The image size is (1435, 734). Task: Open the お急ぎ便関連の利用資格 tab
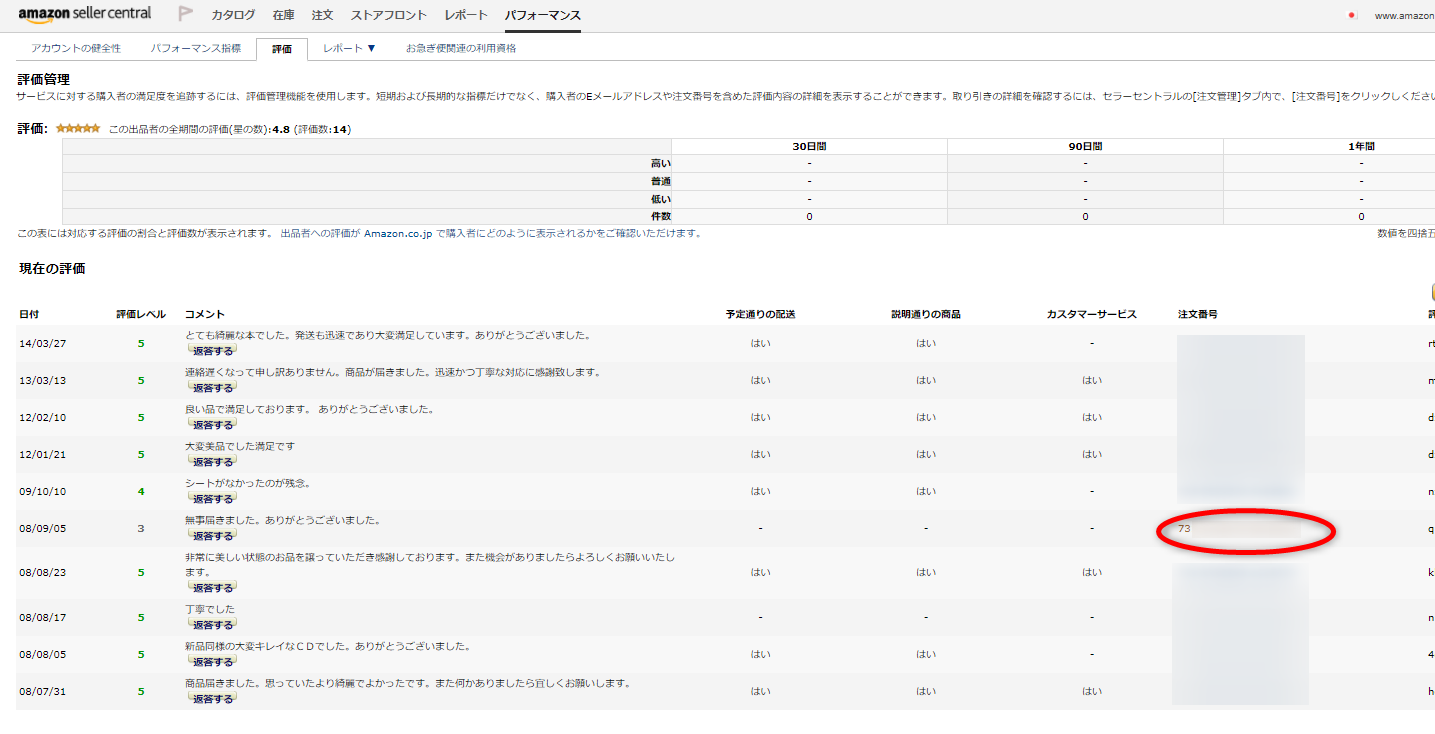pos(461,48)
